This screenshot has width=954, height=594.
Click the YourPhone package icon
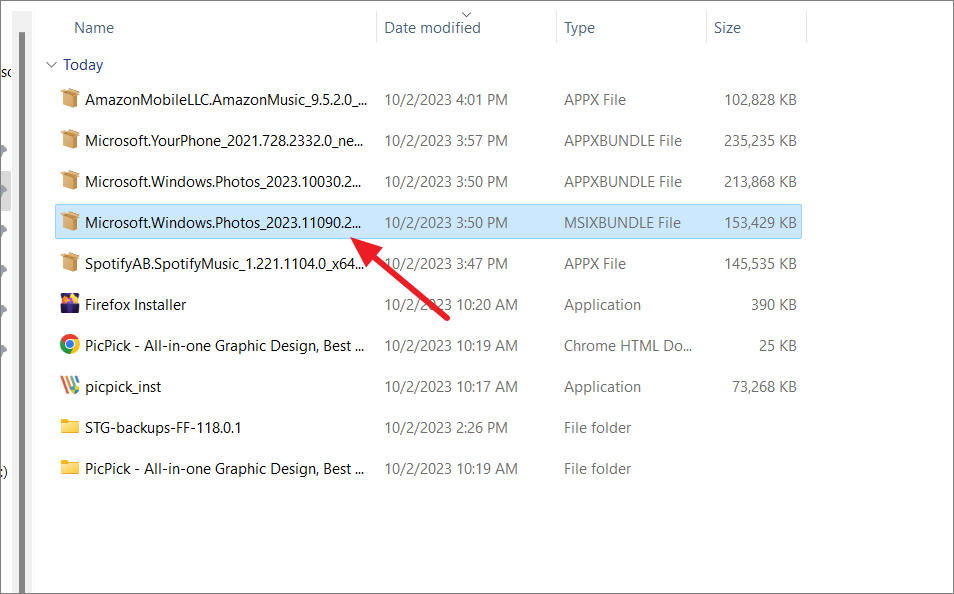(70, 139)
